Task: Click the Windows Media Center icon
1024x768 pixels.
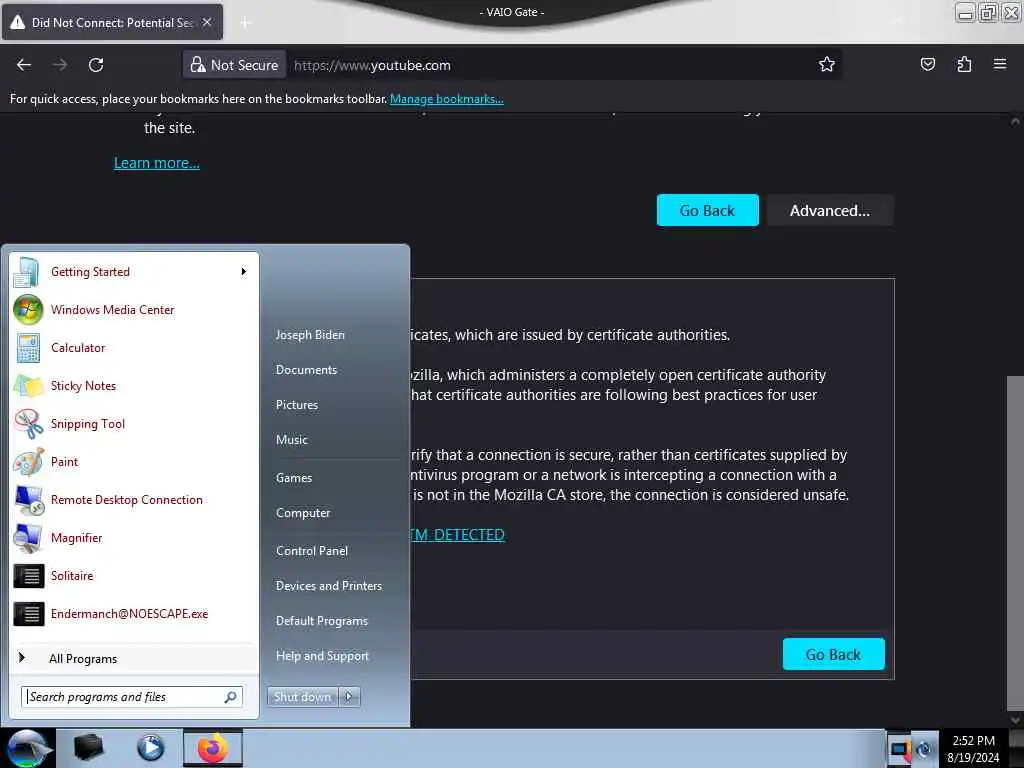Action: pos(28,310)
